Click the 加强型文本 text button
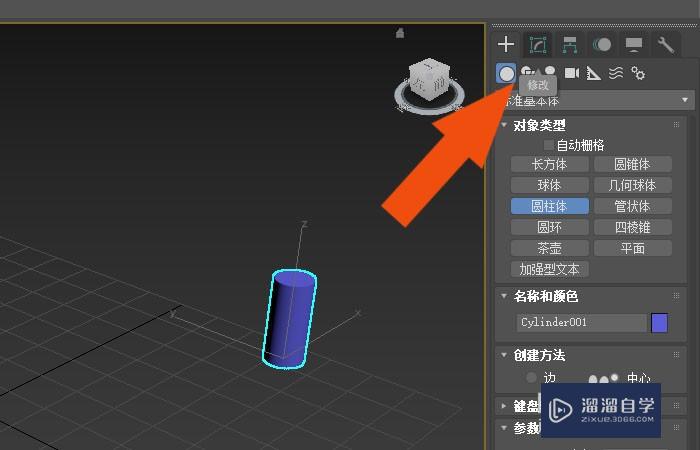The width and height of the screenshot is (700, 450). (550, 269)
